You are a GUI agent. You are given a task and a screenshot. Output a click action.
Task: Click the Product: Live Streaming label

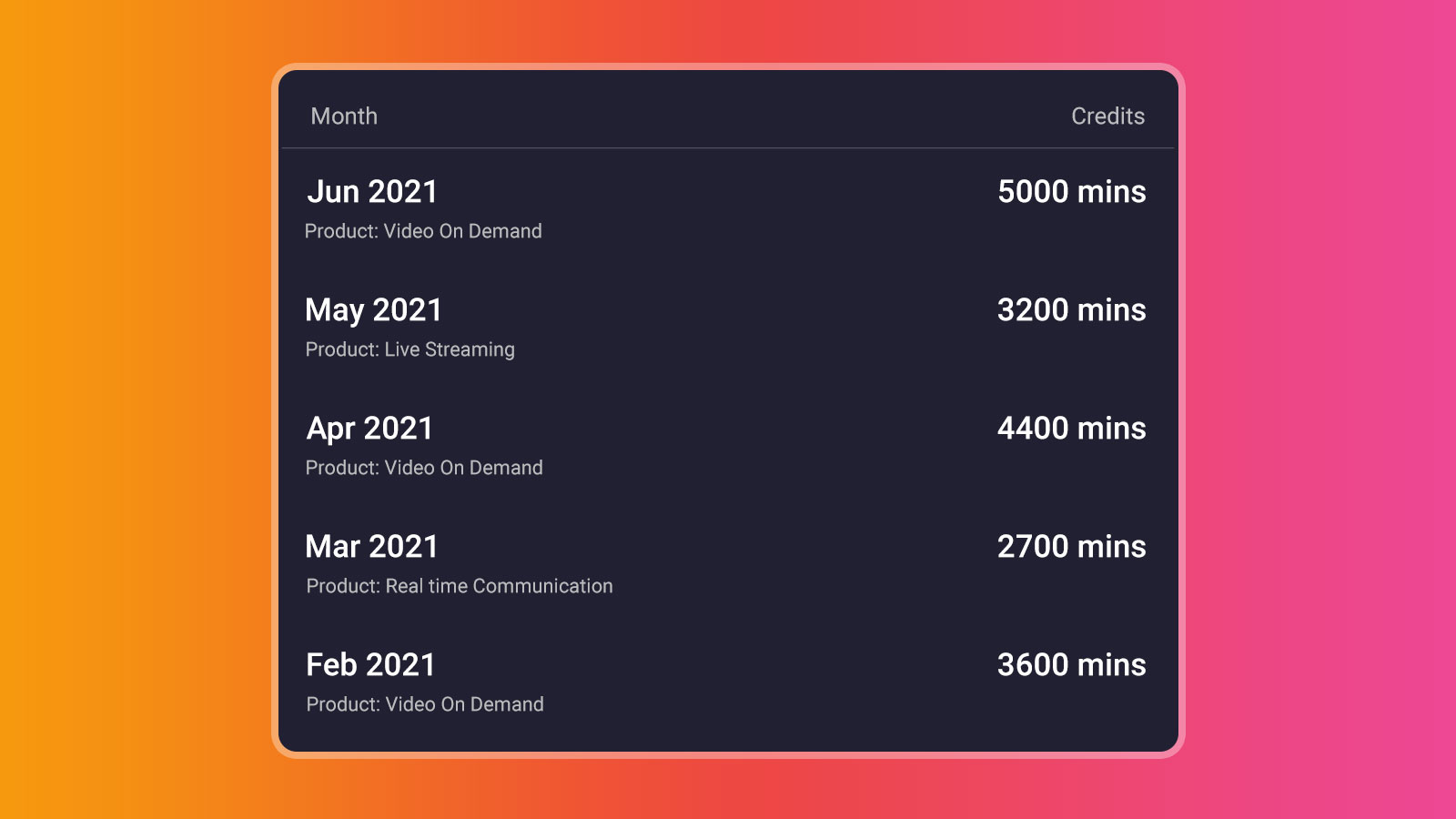click(409, 349)
